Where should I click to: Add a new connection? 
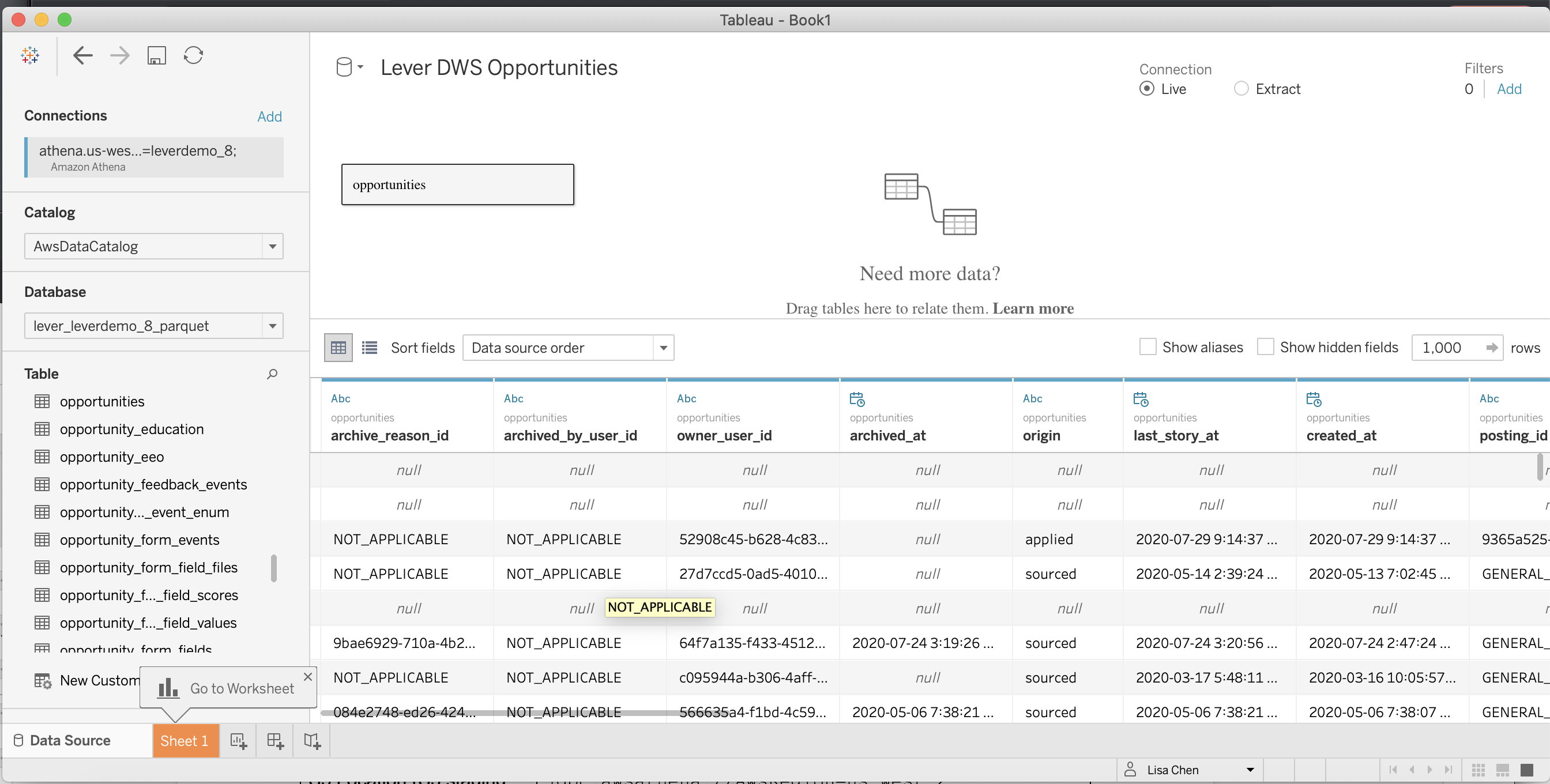269,116
